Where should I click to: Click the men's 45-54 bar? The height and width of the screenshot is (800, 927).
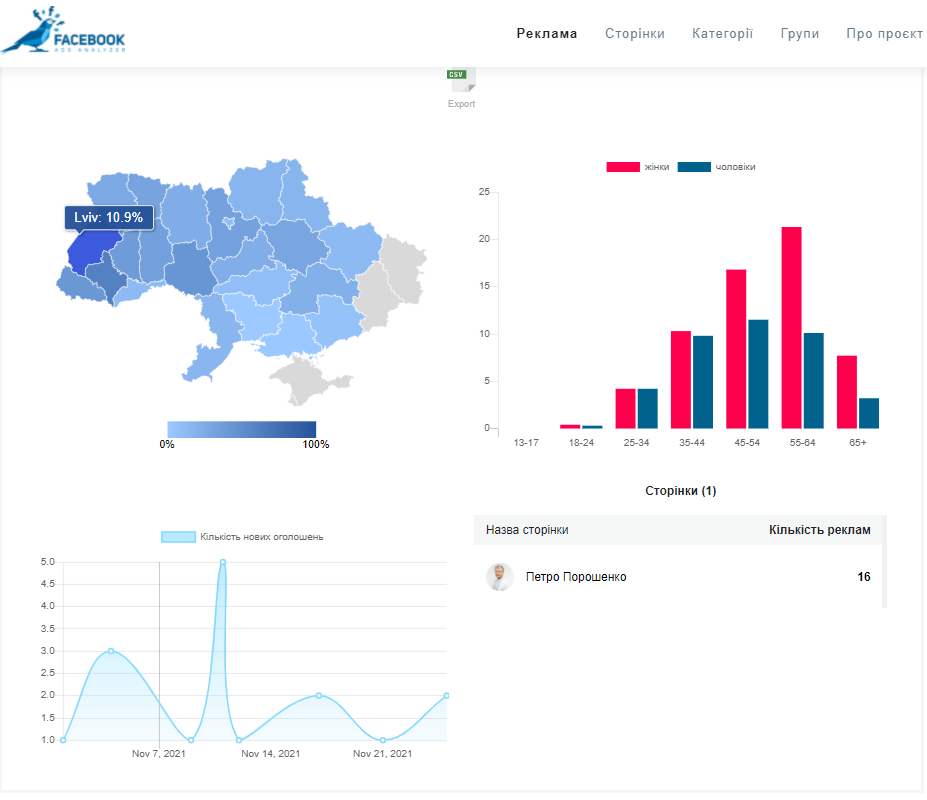pos(758,374)
